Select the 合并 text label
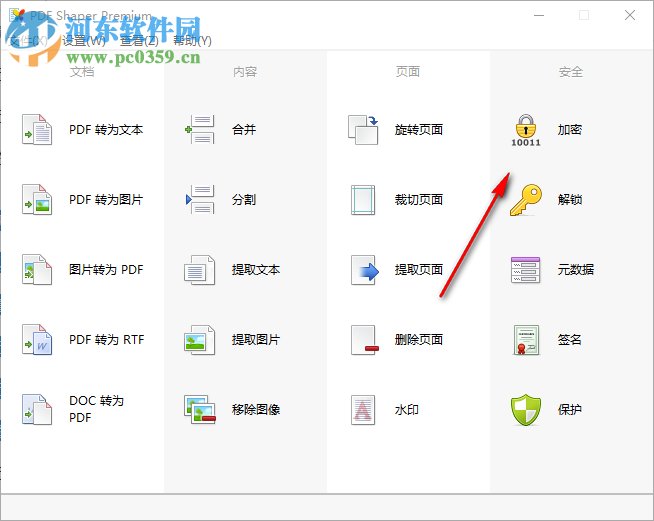The width and height of the screenshot is (654, 521). pyautogui.click(x=244, y=130)
